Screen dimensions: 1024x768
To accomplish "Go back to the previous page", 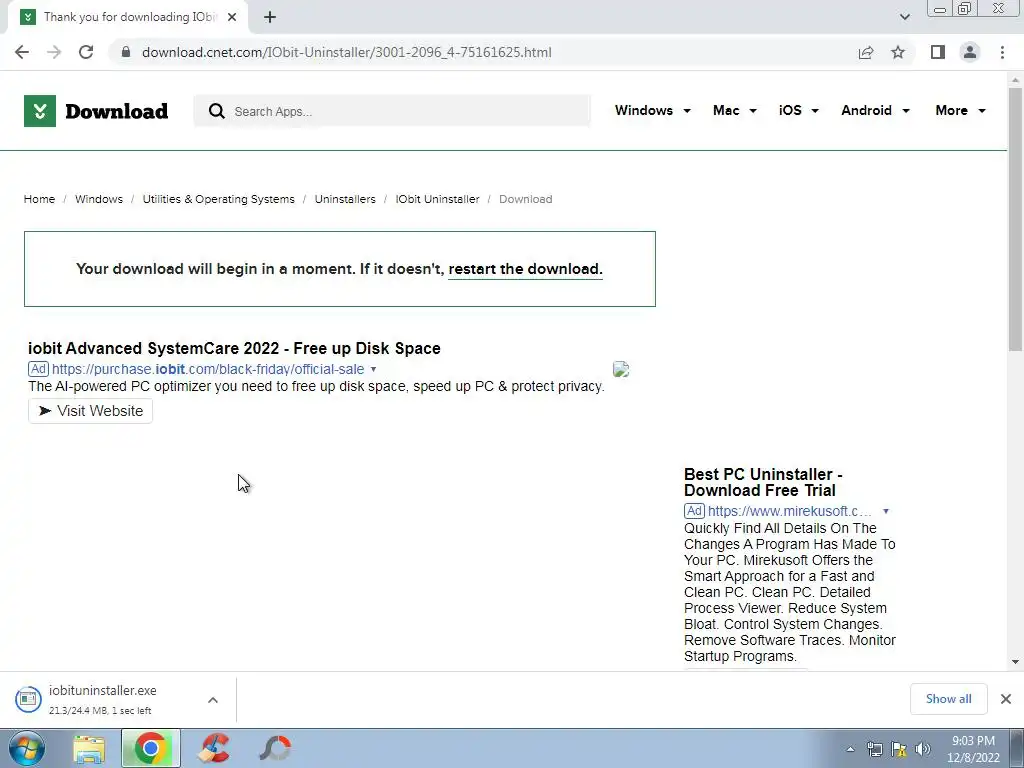I will click(22, 52).
